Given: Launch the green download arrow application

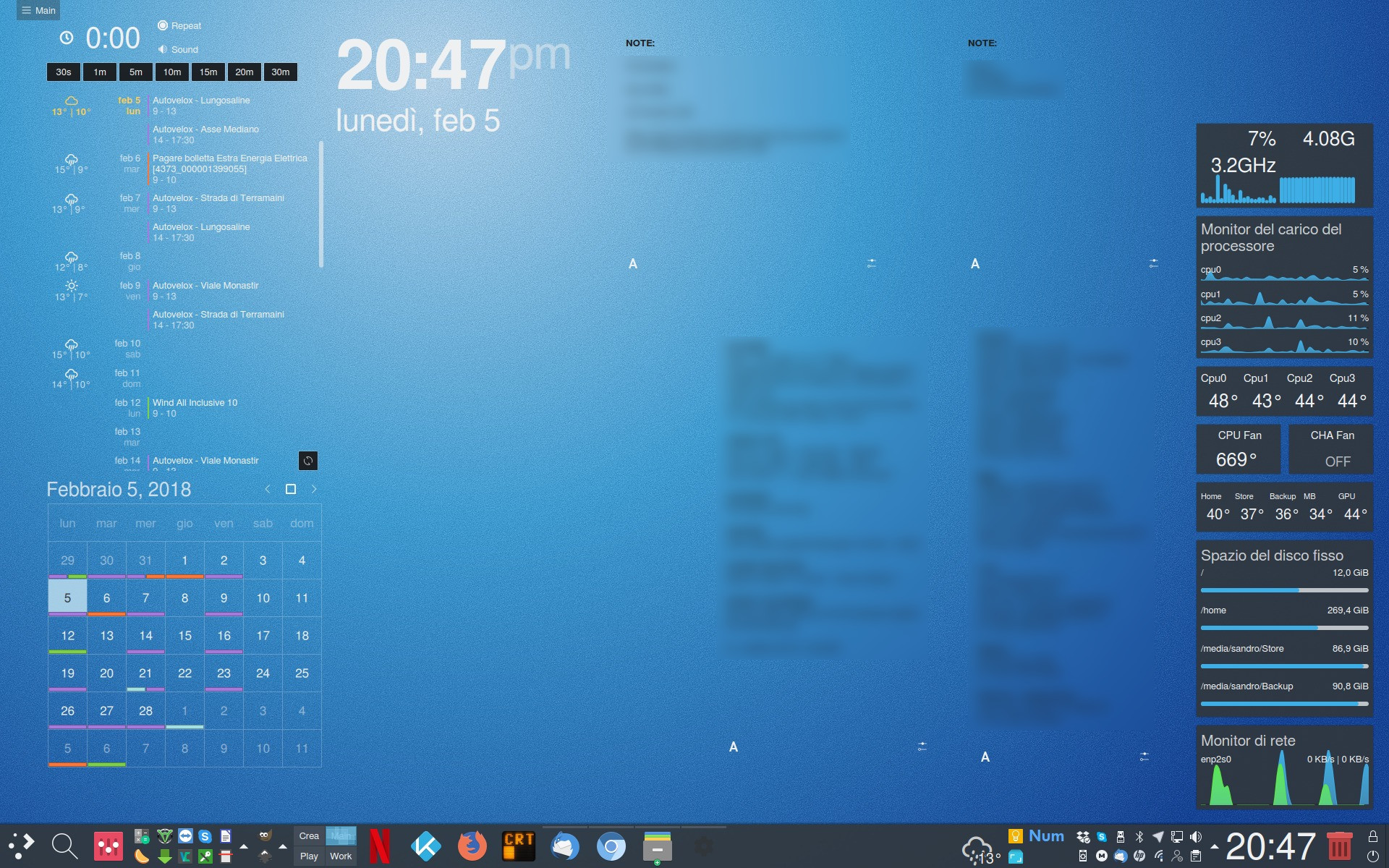Looking at the screenshot, I should (164, 856).
